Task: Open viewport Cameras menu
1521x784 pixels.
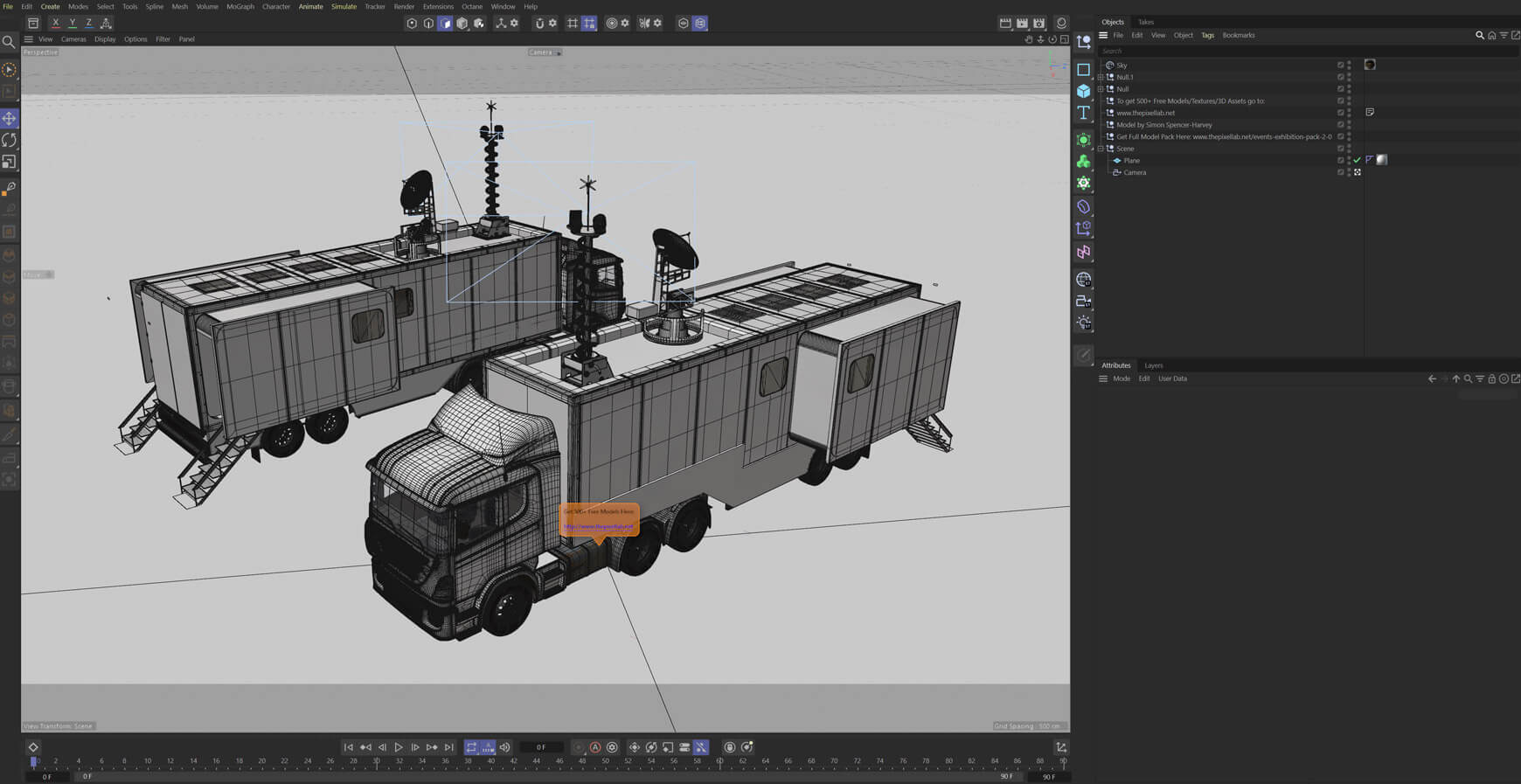Action: point(73,39)
